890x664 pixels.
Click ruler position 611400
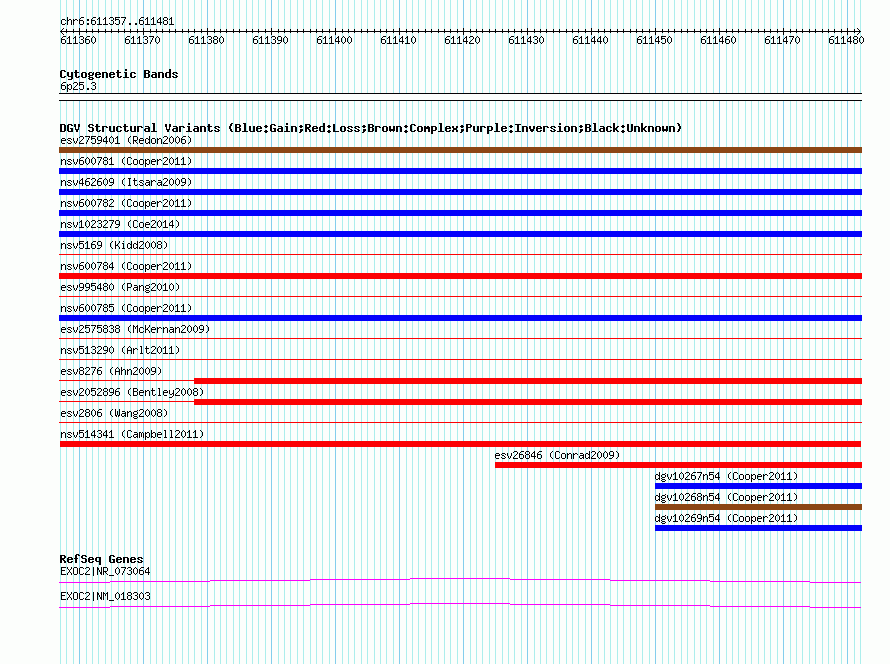pos(334,40)
